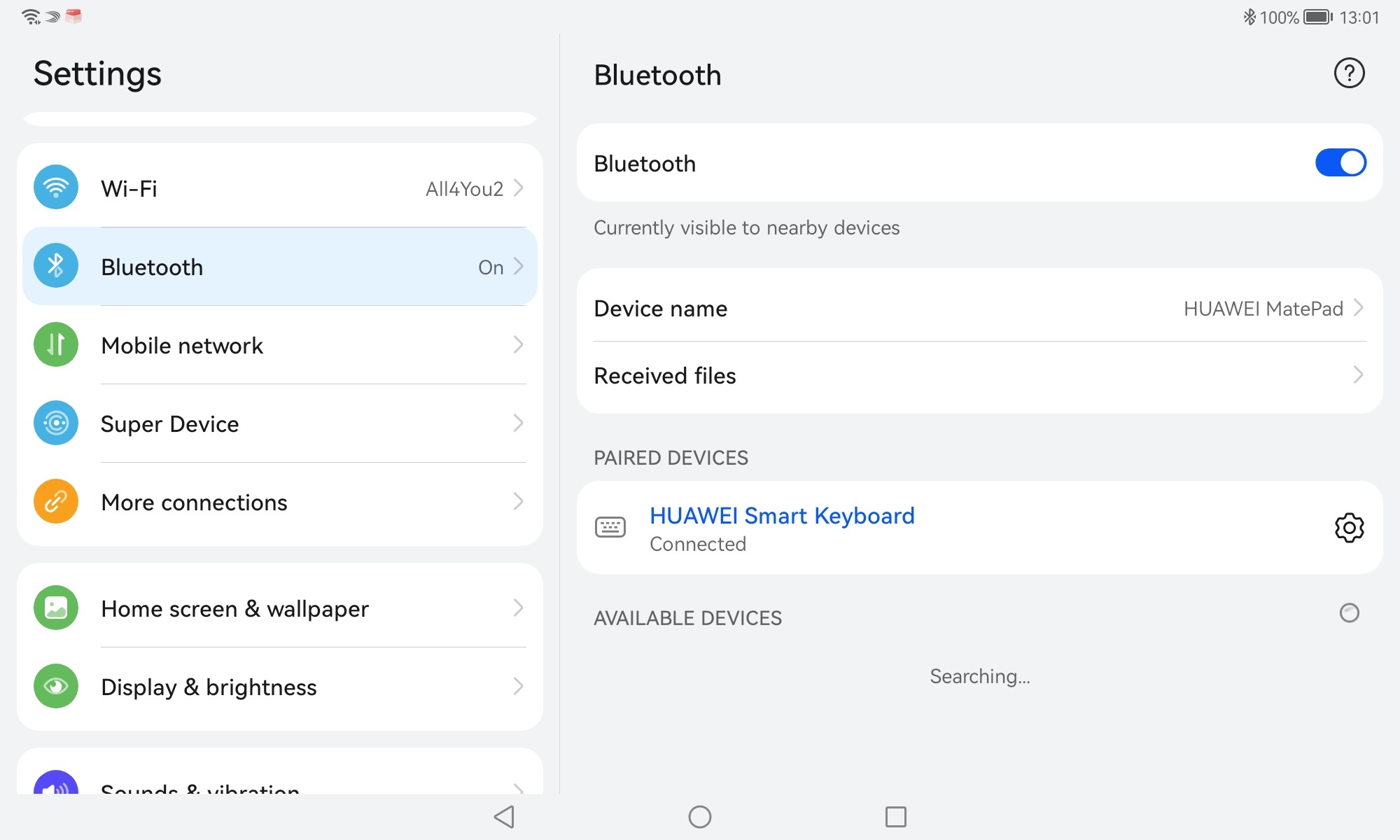Tap the Searching... status text
1400x840 pixels.
(980, 676)
